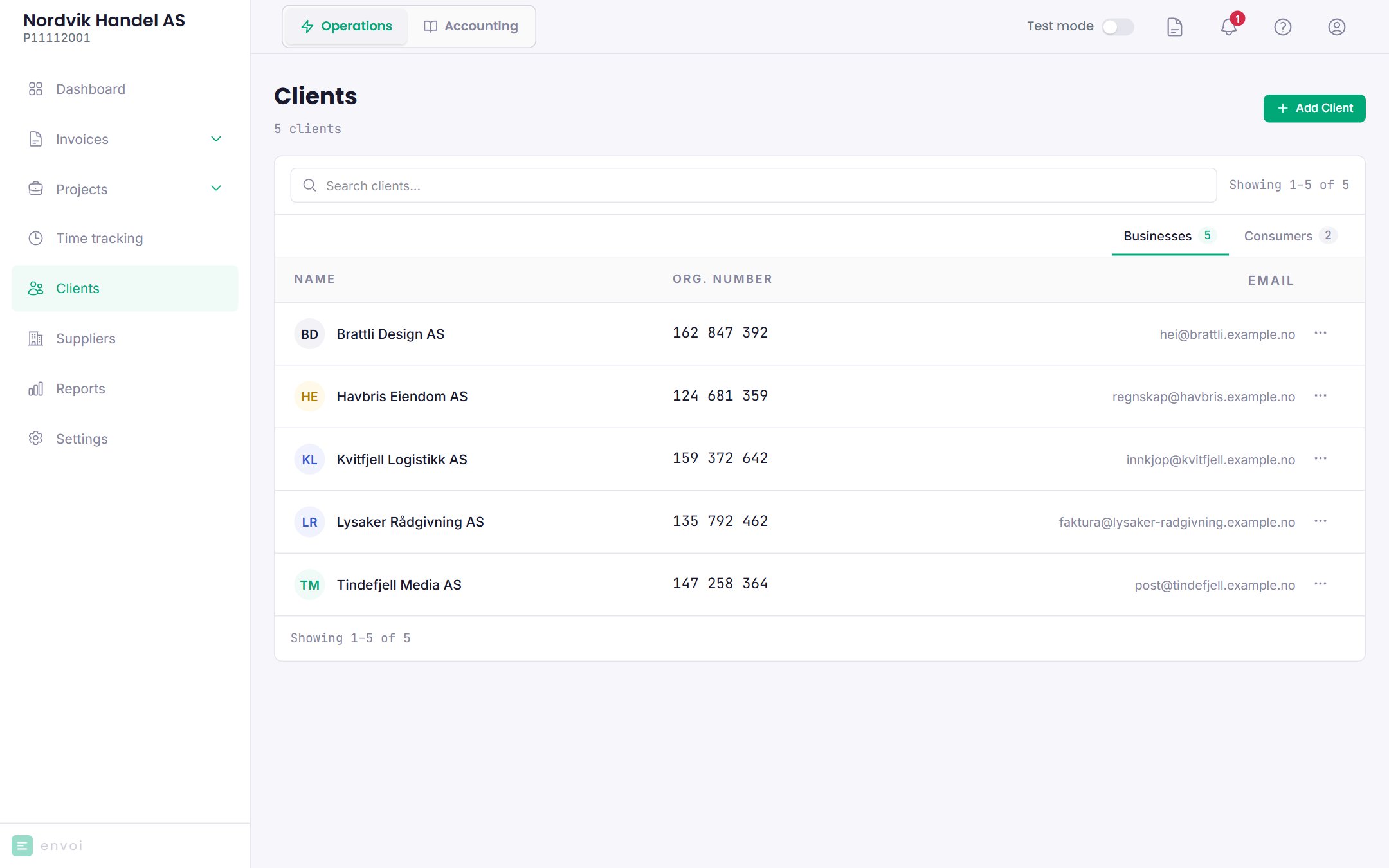Click the Time tracking clock icon
1389x868 pixels.
tap(35, 238)
